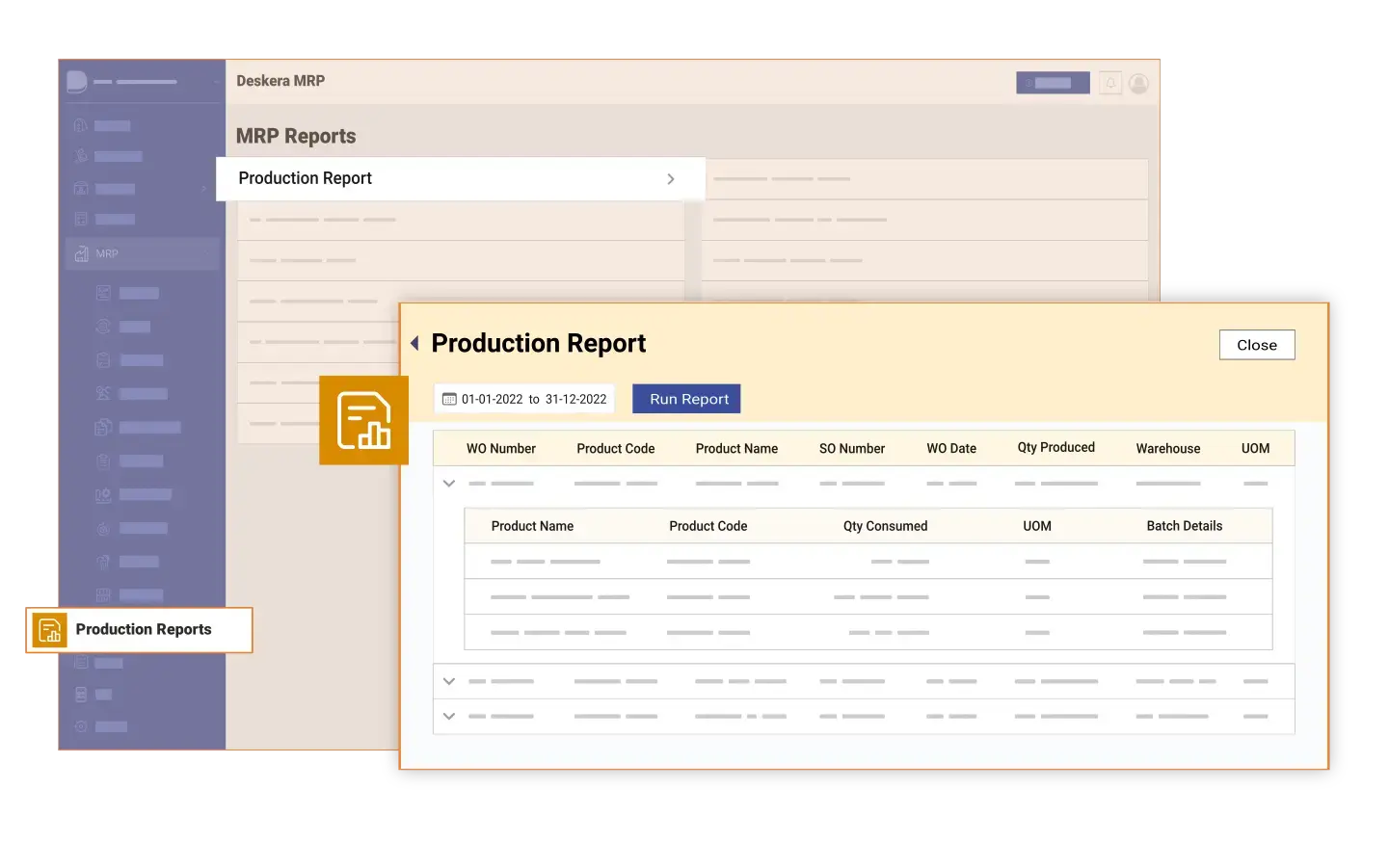Open the calendar icon in the date picker
The width and height of the screenshot is (1389, 868).
[448, 398]
